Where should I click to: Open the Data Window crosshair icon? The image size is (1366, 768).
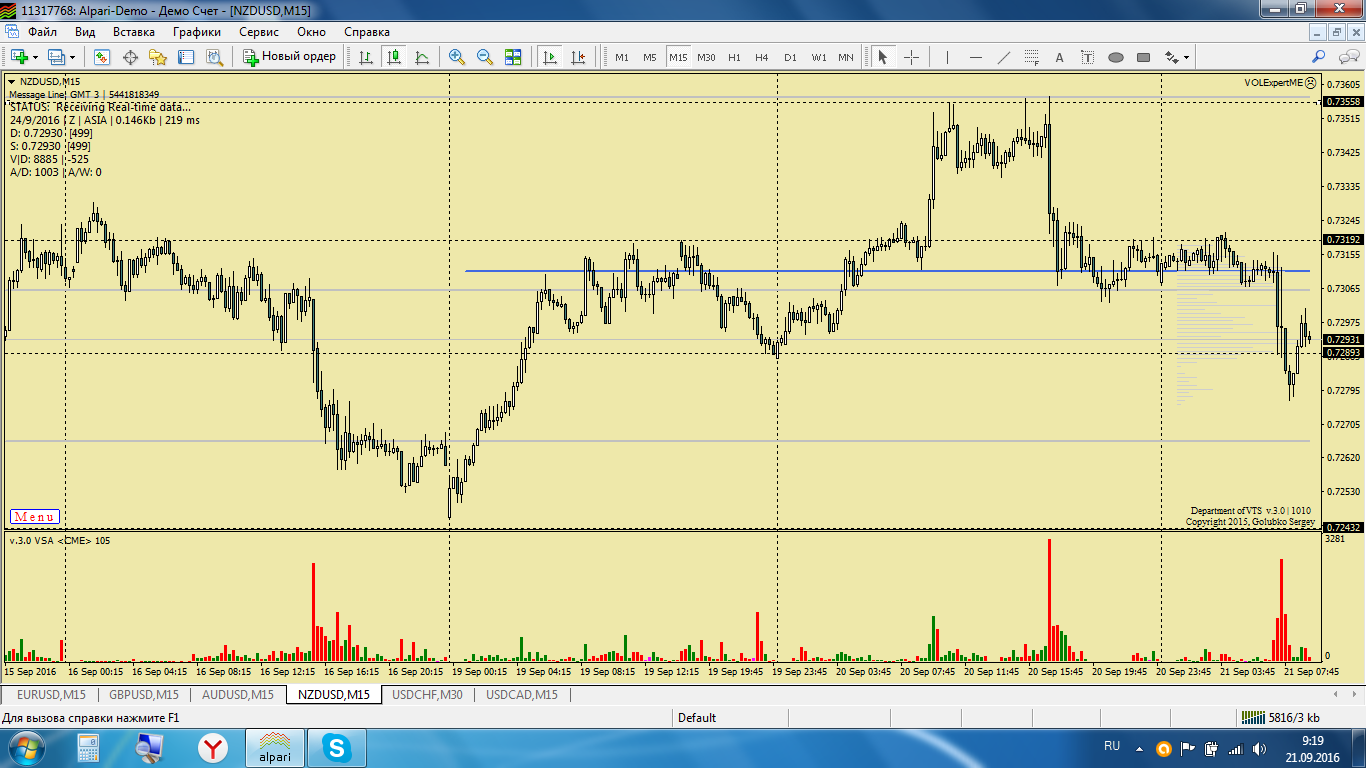[x=130, y=57]
